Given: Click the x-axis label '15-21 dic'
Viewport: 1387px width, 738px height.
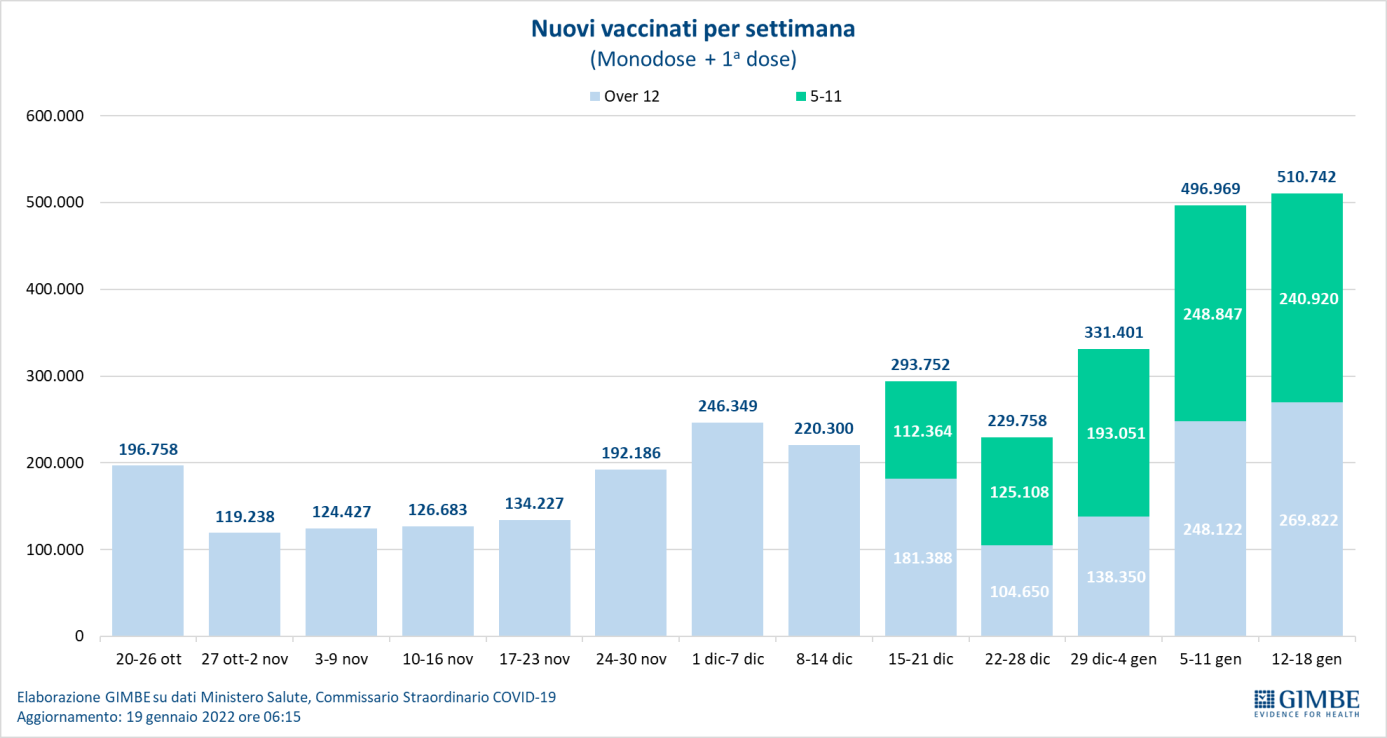Looking at the screenshot, I should (x=921, y=659).
